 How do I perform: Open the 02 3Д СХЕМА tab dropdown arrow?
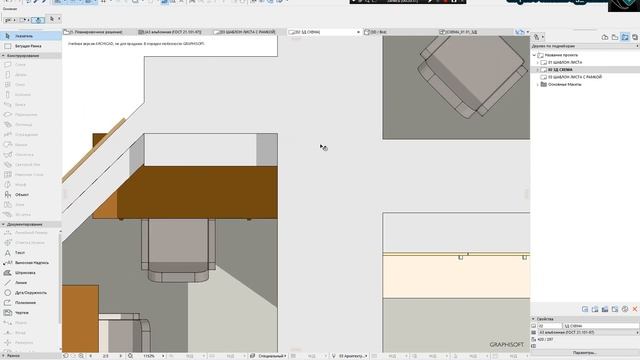[x=358, y=32]
